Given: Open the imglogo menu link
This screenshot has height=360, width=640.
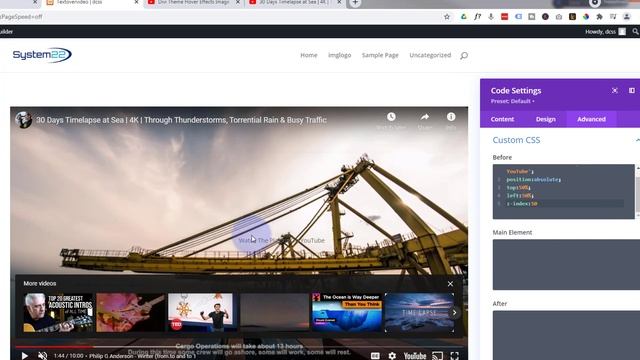Looking at the screenshot, I should pyautogui.click(x=340, y=55).
